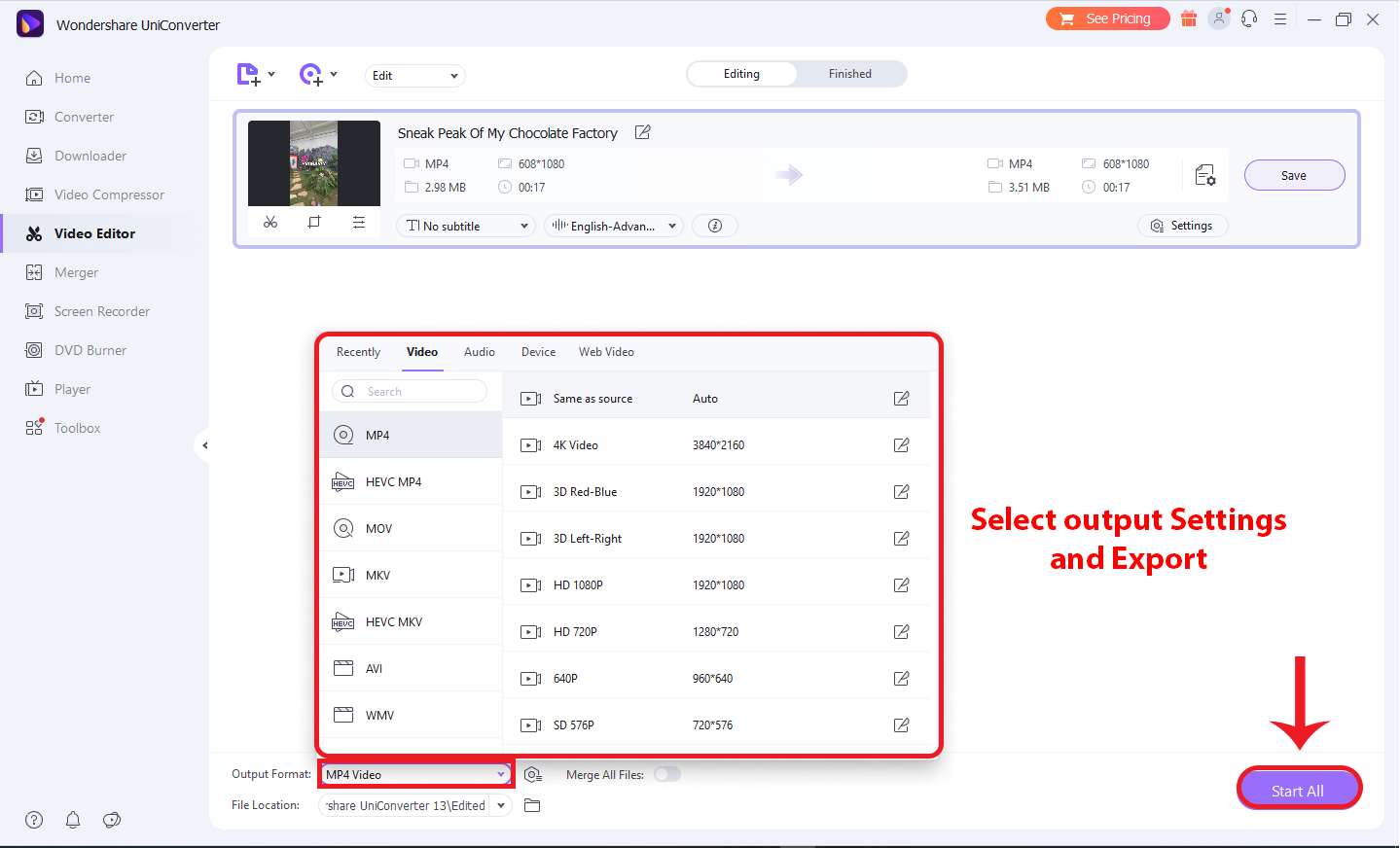
Task: Open the No subtitle dropdown
Action: tap(466, 226)
